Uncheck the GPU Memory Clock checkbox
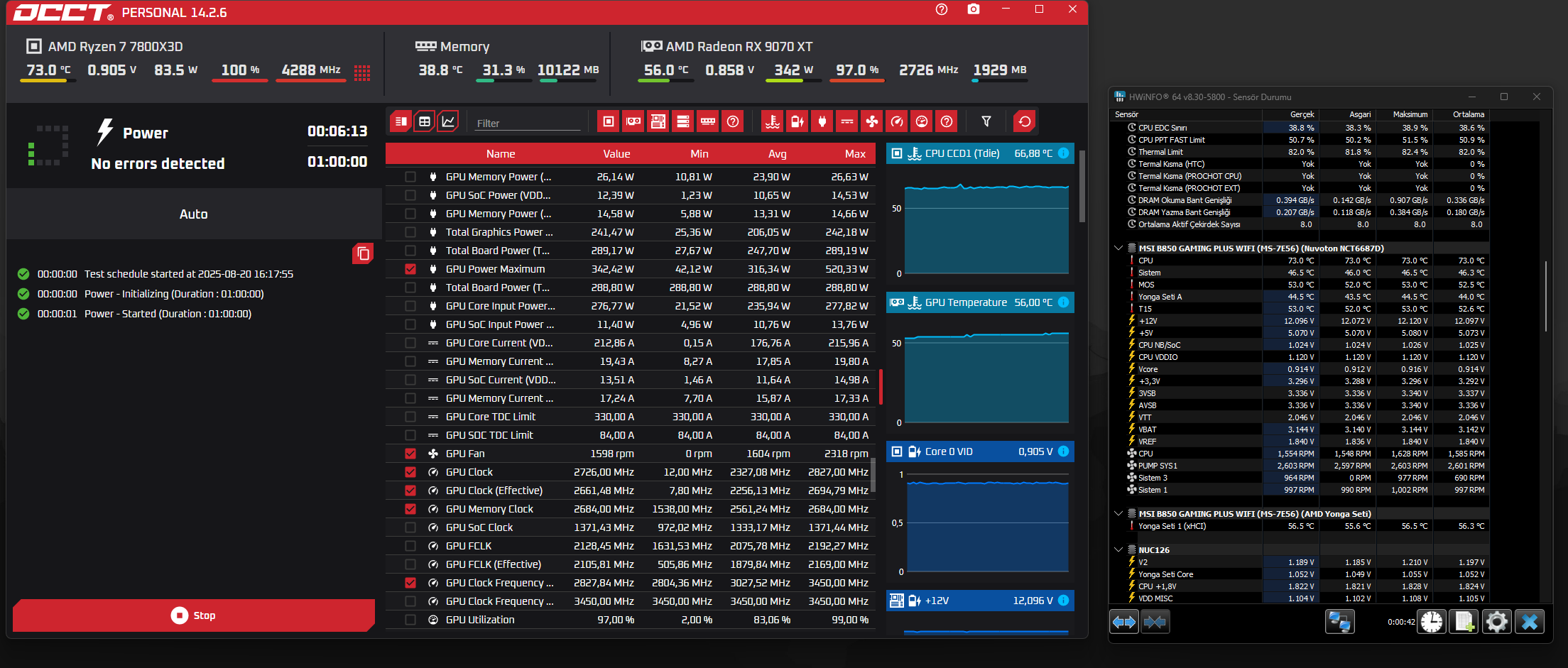 (x=410, y=509)
